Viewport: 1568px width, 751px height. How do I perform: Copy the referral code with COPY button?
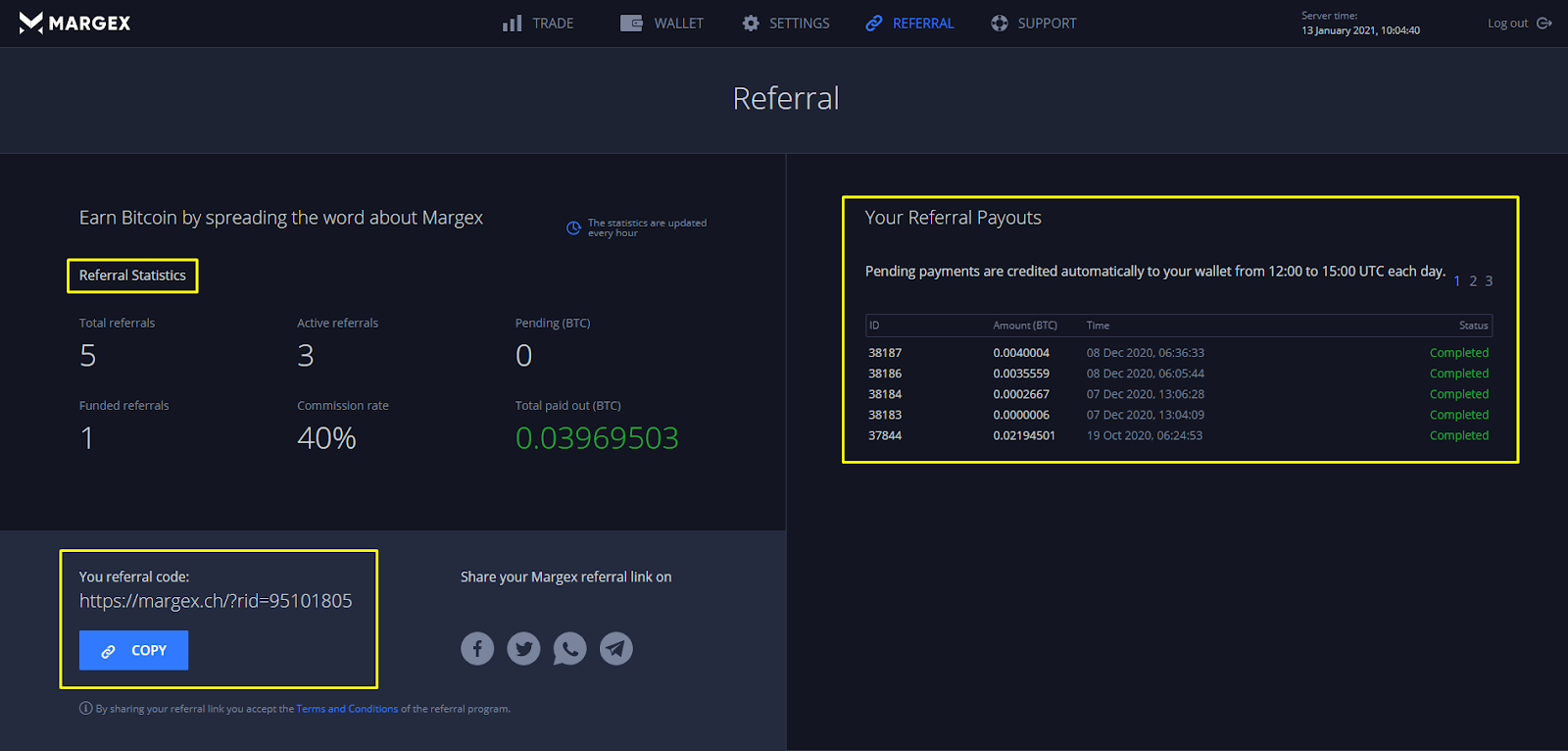pyautogui.click(x=133, y=651)
